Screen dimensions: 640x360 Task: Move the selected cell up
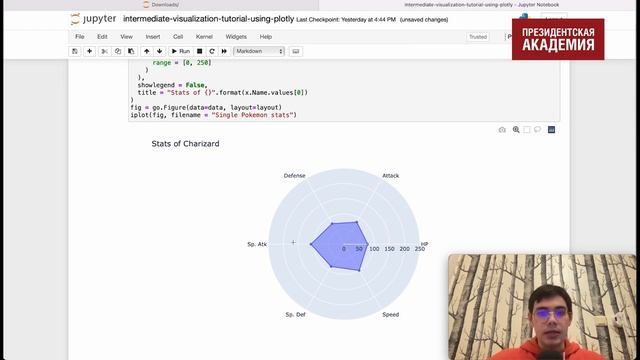click(x=147, y=51)
